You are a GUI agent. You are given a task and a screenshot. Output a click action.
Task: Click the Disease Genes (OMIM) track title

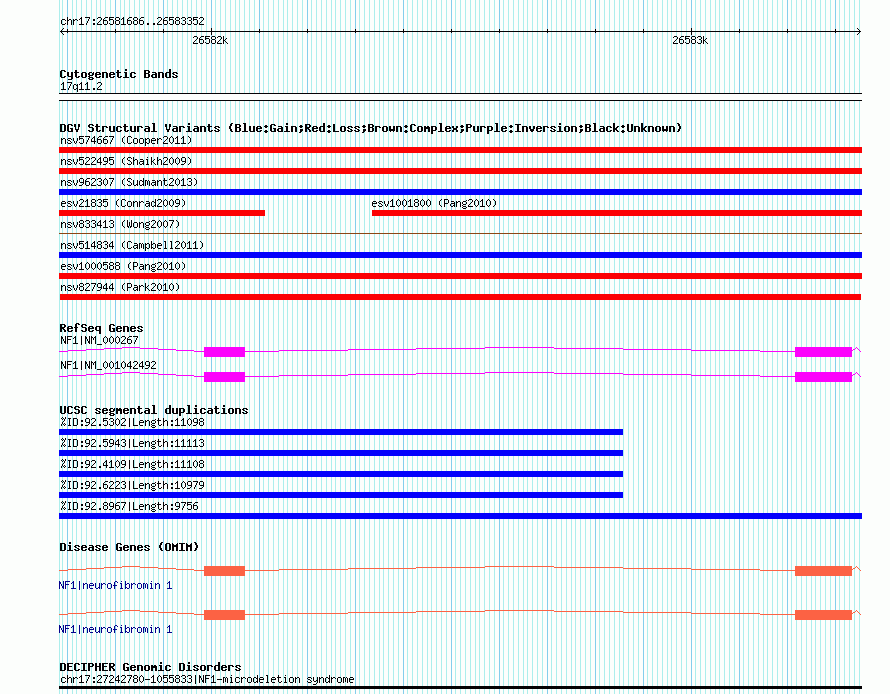click(129, 548)
